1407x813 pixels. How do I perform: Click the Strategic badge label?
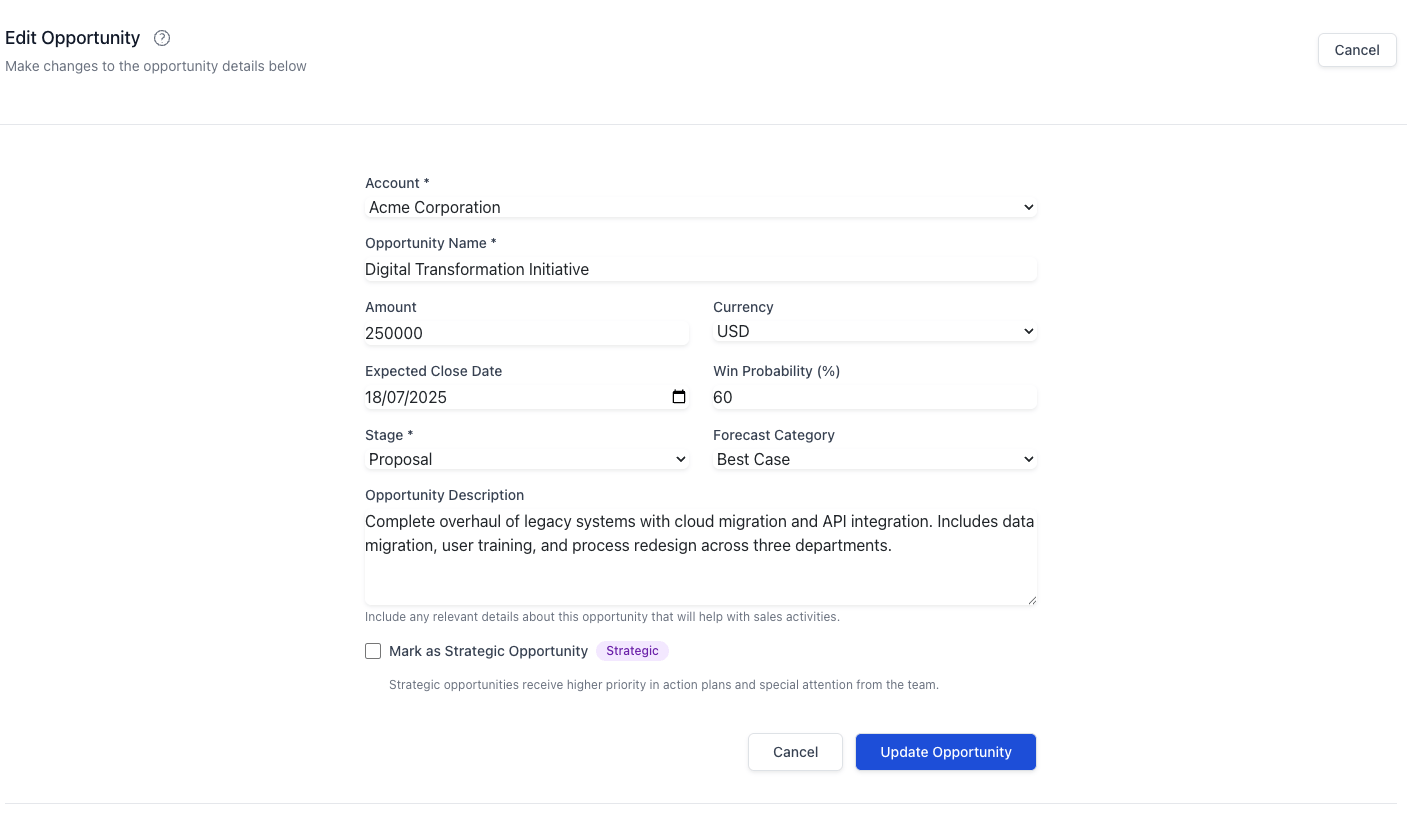coord(632,651)
